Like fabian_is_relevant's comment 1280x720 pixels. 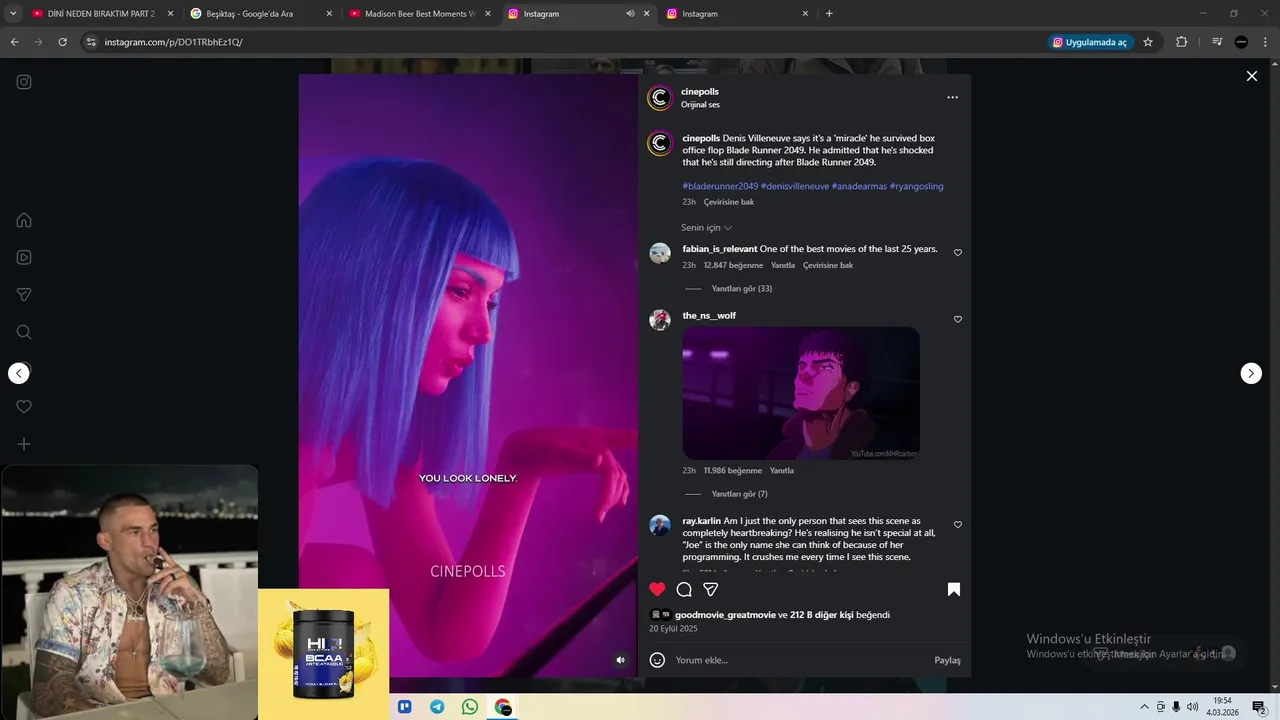pyautogui.click(x=958, y=253)
